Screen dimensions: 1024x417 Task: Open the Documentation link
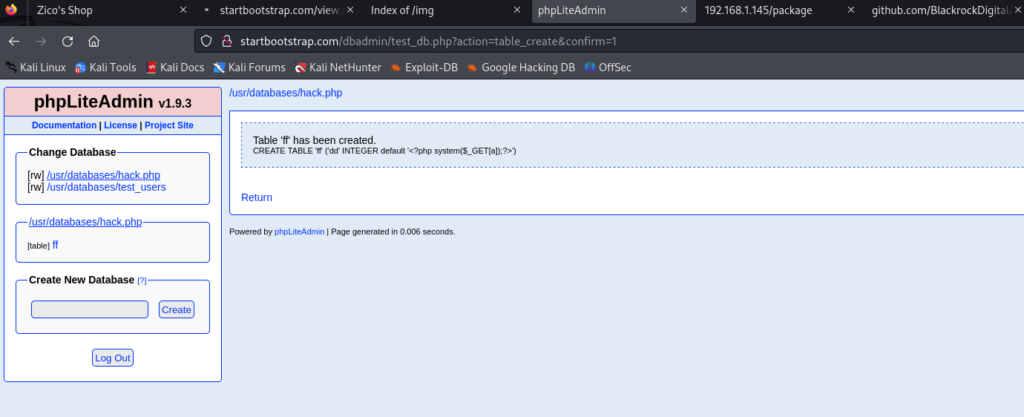[x=64, y=125]
